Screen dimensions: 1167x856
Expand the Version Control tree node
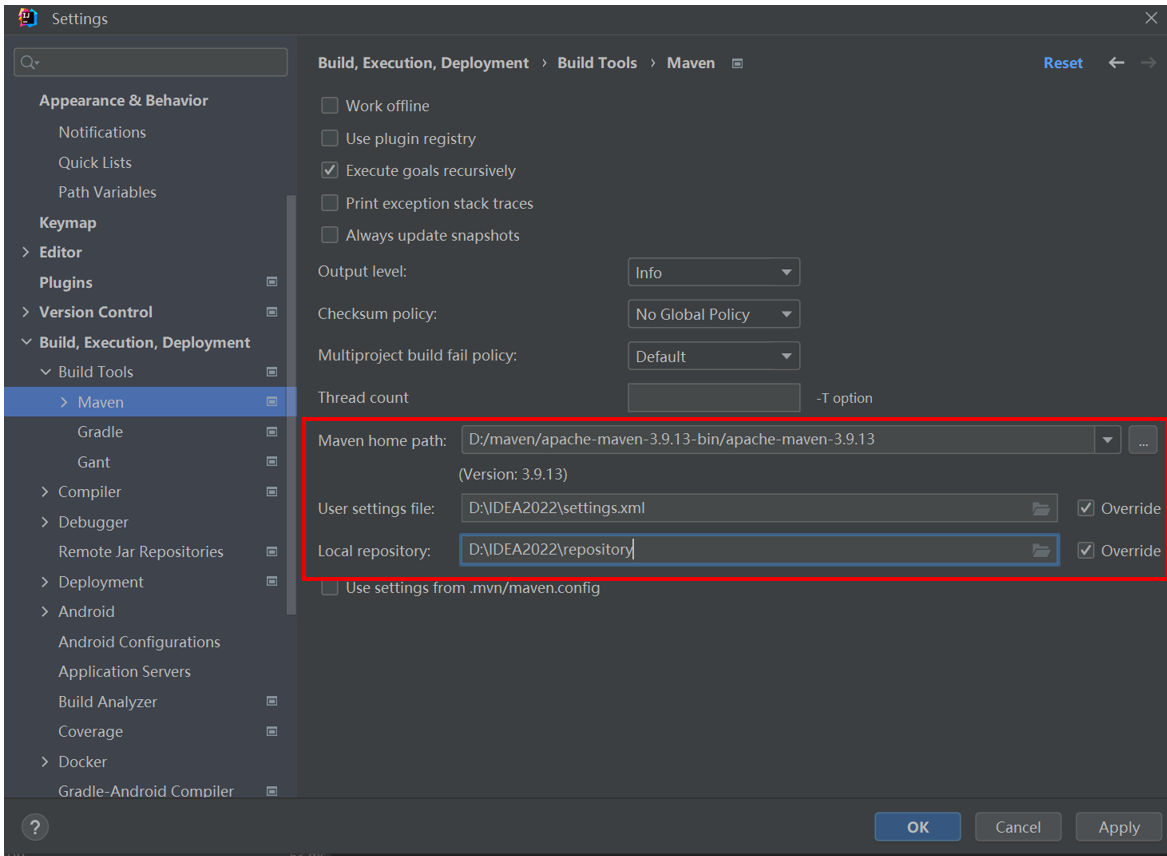coord(25,312)
